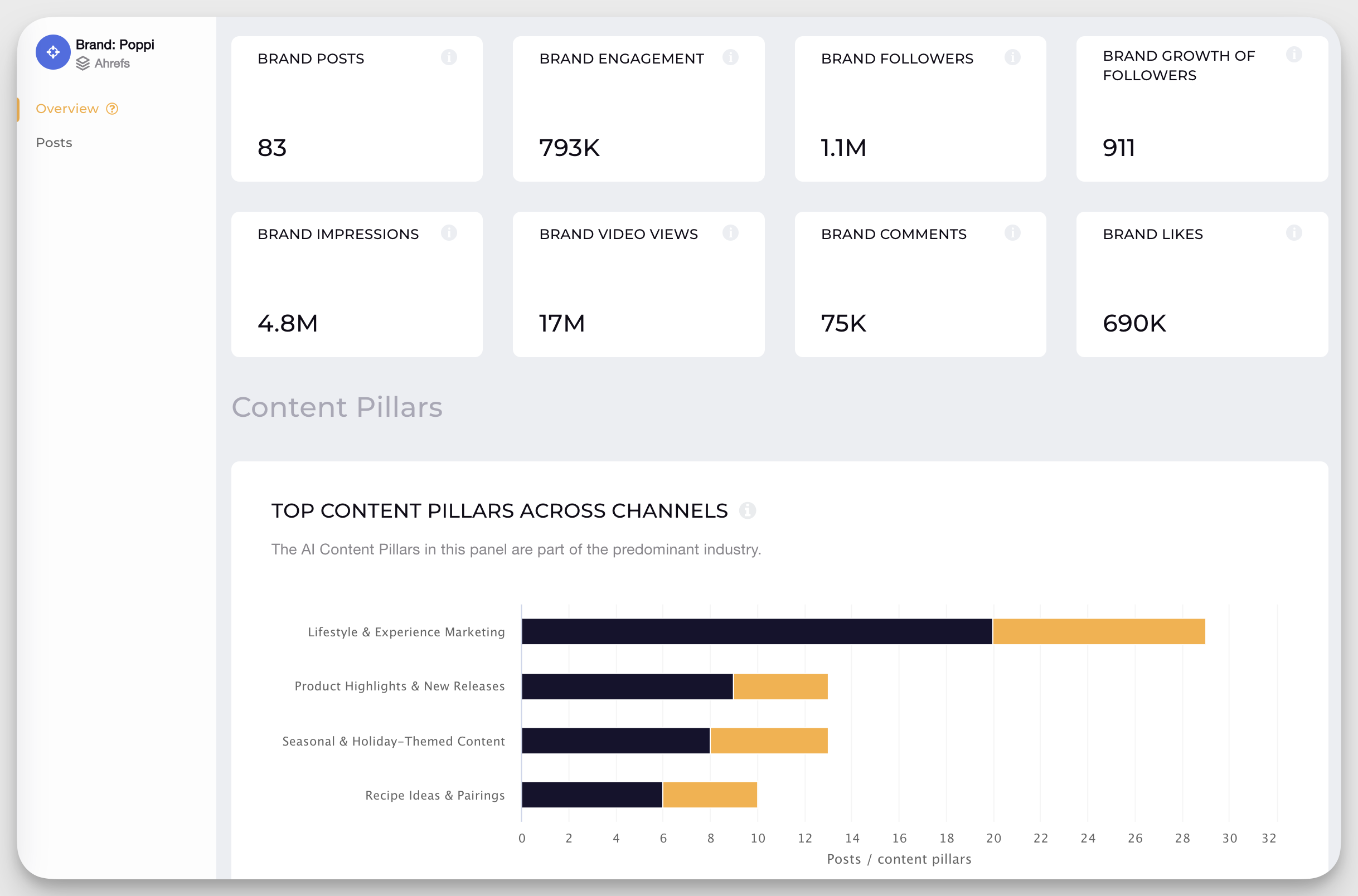This screenshot has width=1358, height=896.
Task: Click the x-axis tick label 32
Action: (1269, 838)
